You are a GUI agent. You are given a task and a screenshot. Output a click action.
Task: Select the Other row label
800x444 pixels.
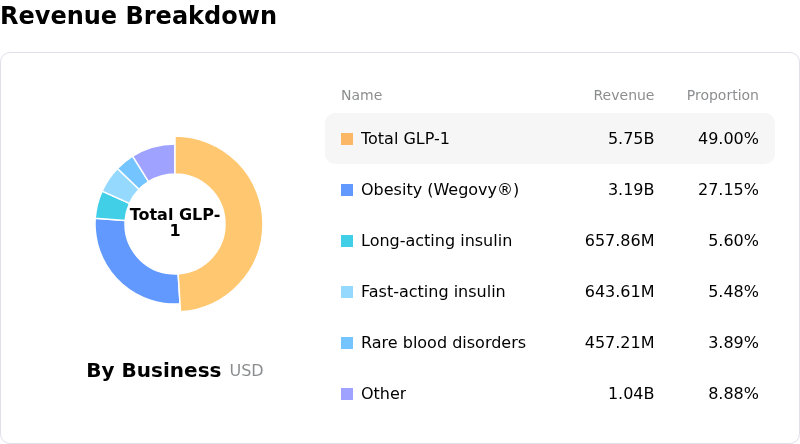point(383,394)
